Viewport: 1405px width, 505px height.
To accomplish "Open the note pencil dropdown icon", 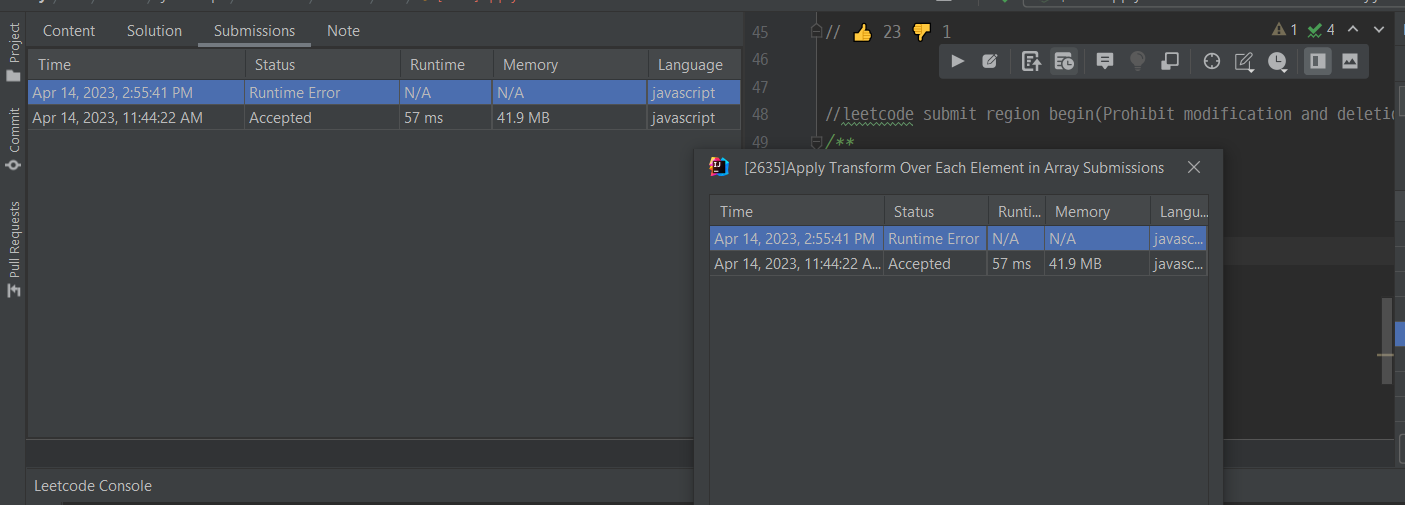I will [1245, 62].
